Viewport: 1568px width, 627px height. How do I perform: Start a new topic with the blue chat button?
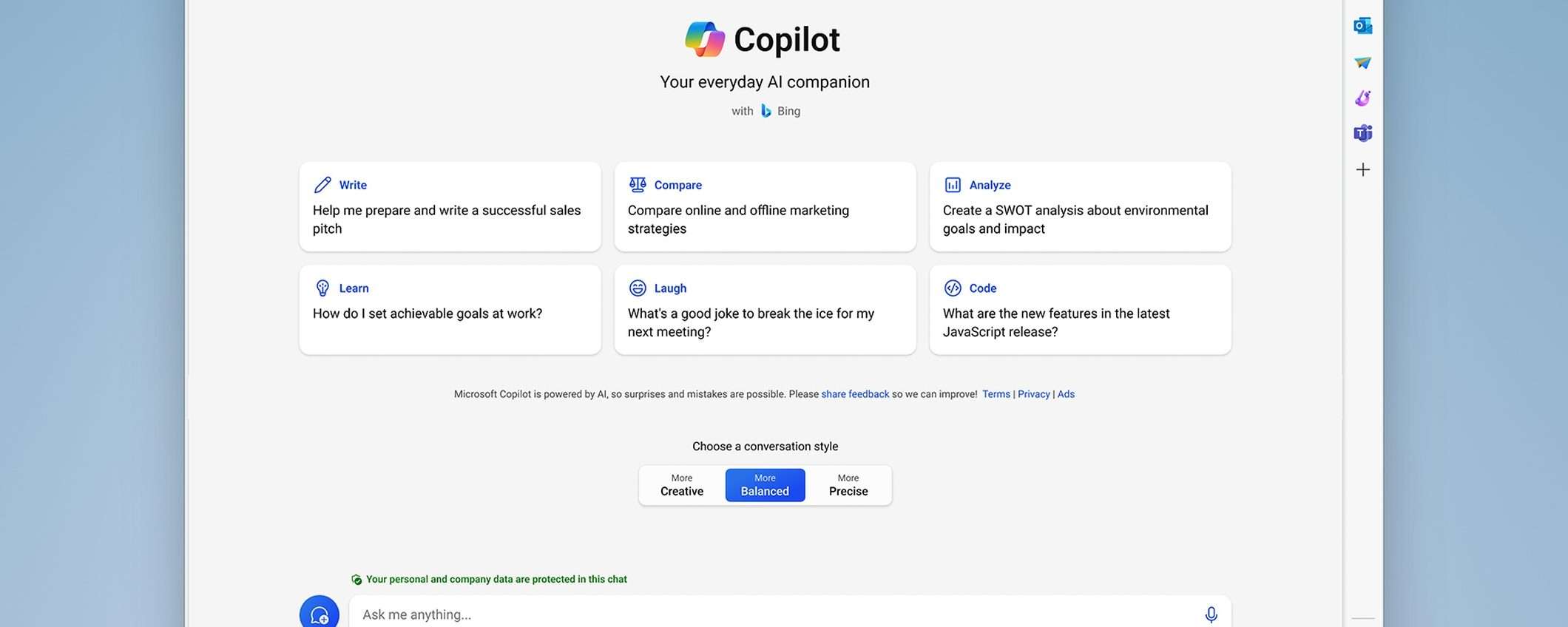point(320,614)
